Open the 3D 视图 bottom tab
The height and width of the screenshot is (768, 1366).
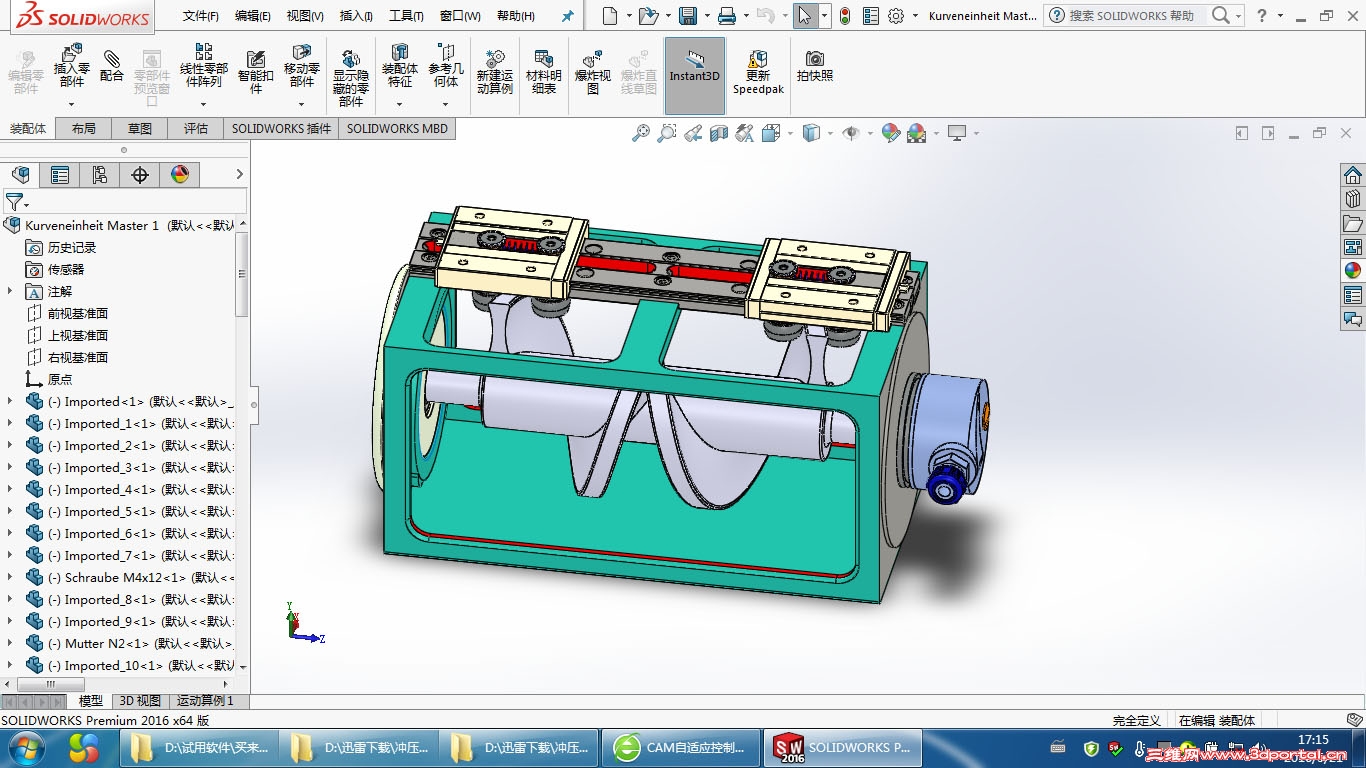tap(140, 701)
